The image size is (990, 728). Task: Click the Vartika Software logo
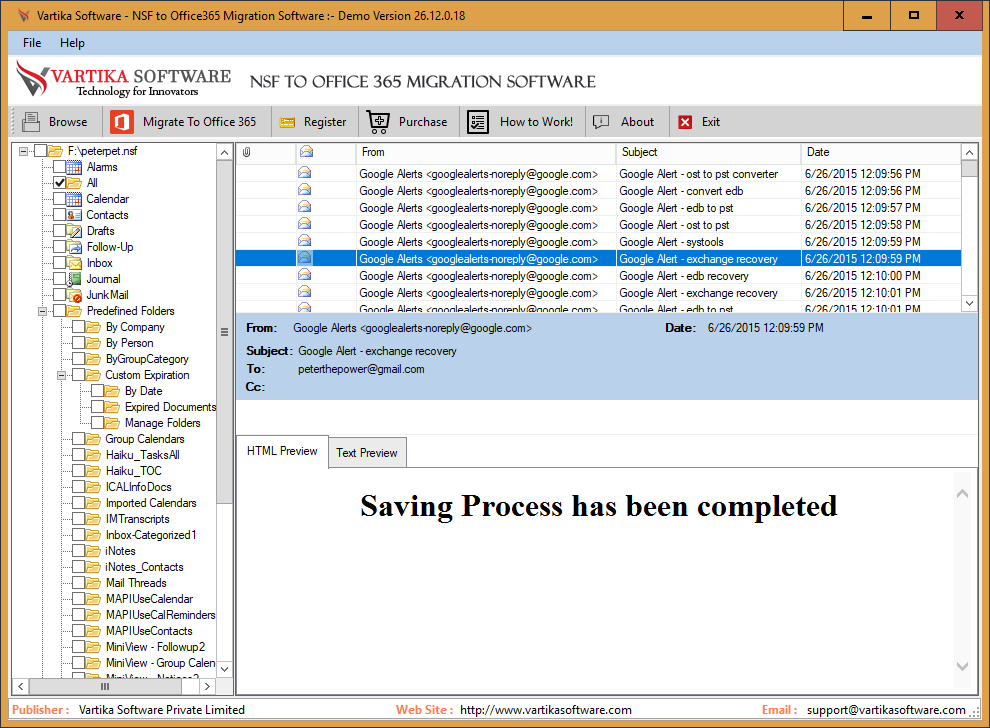point(123,80)
